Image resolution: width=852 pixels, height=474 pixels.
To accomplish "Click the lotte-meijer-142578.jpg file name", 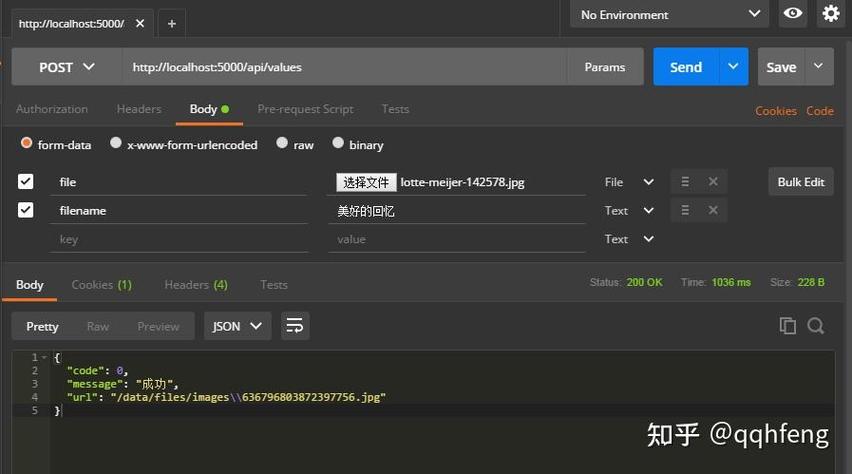I will click(462, 182).
